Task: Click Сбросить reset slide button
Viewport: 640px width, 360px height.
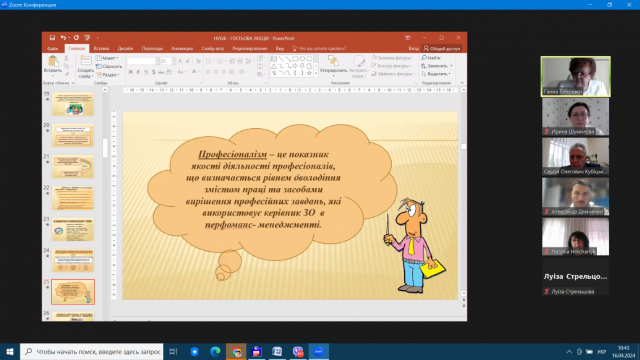Action: 109,67
